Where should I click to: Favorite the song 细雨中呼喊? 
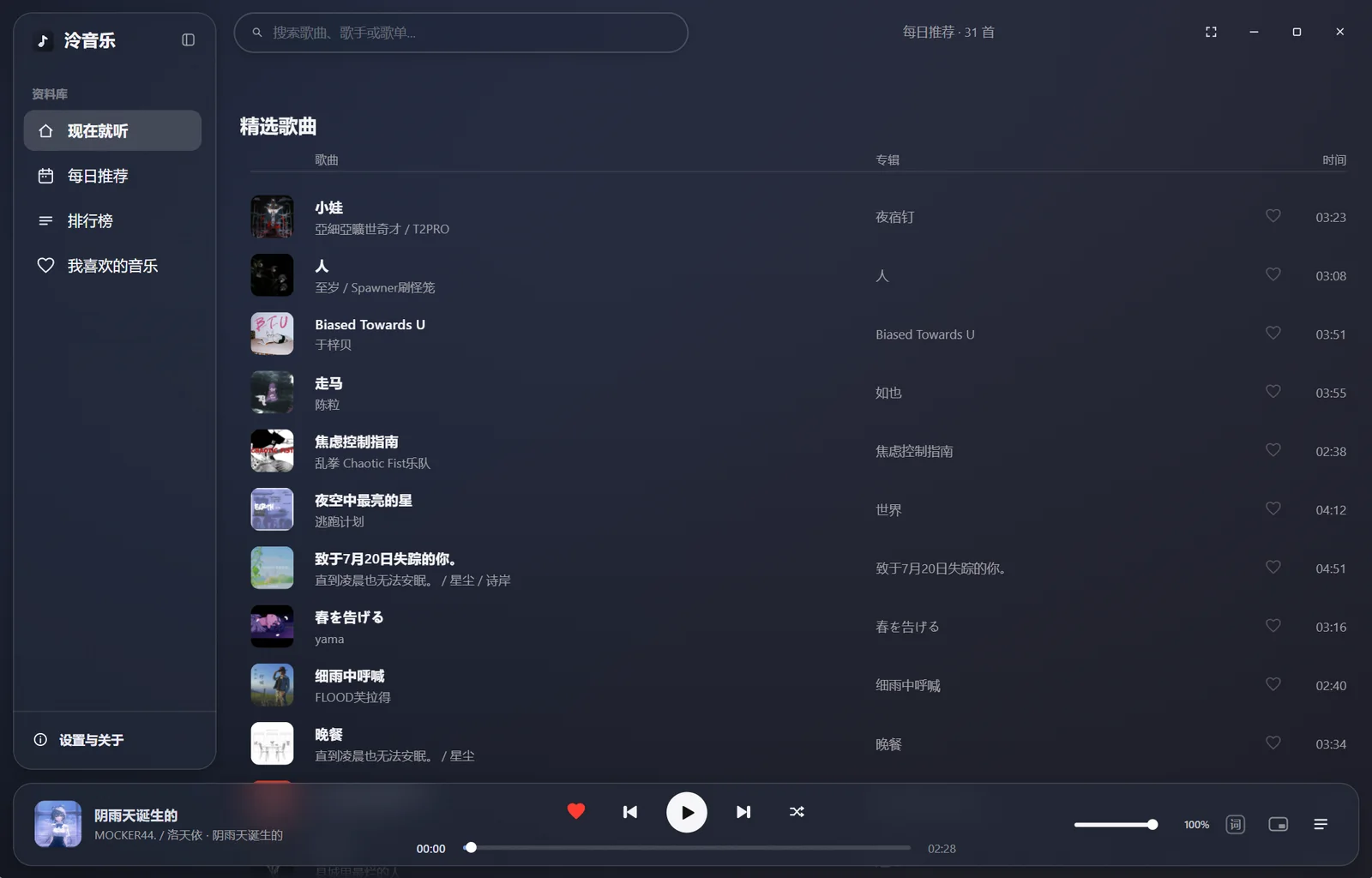[1273, 684]
